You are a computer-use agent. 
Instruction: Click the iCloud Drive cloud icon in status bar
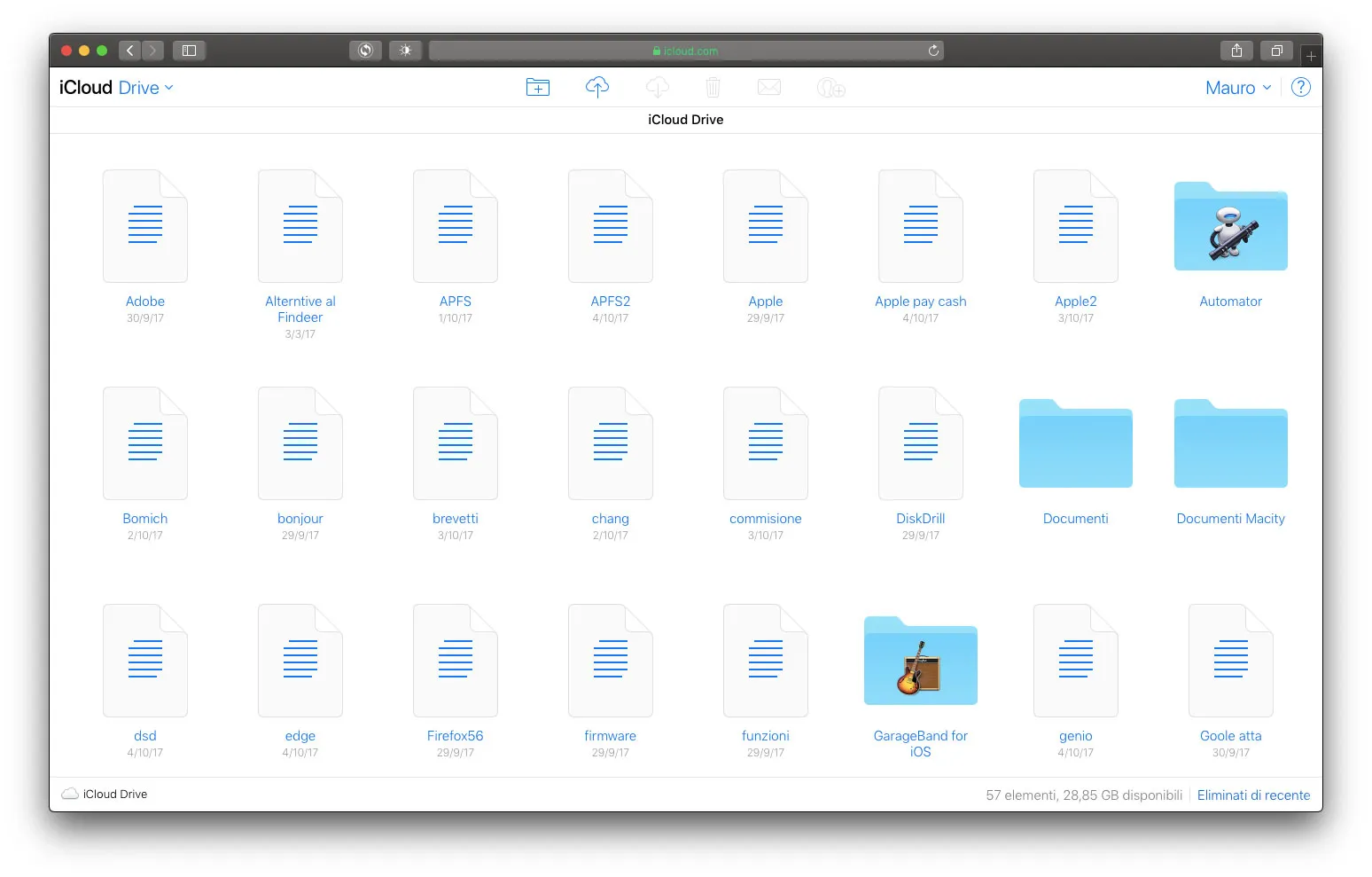point(68,794)
